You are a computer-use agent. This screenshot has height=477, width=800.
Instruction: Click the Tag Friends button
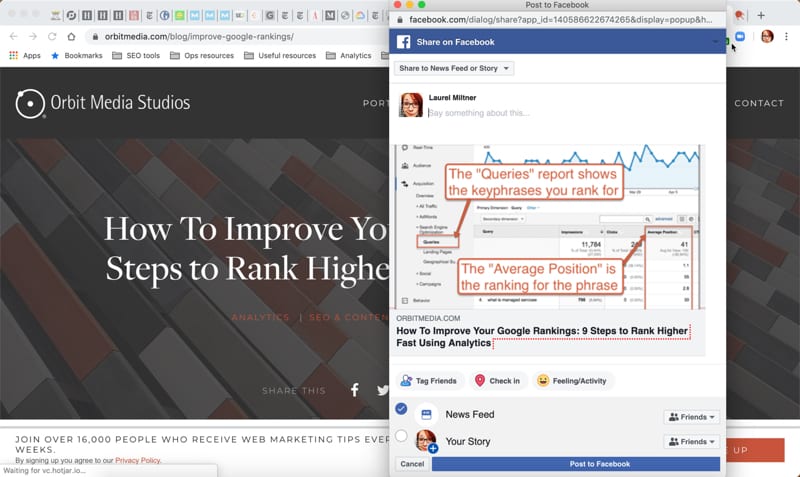[430, 381]
